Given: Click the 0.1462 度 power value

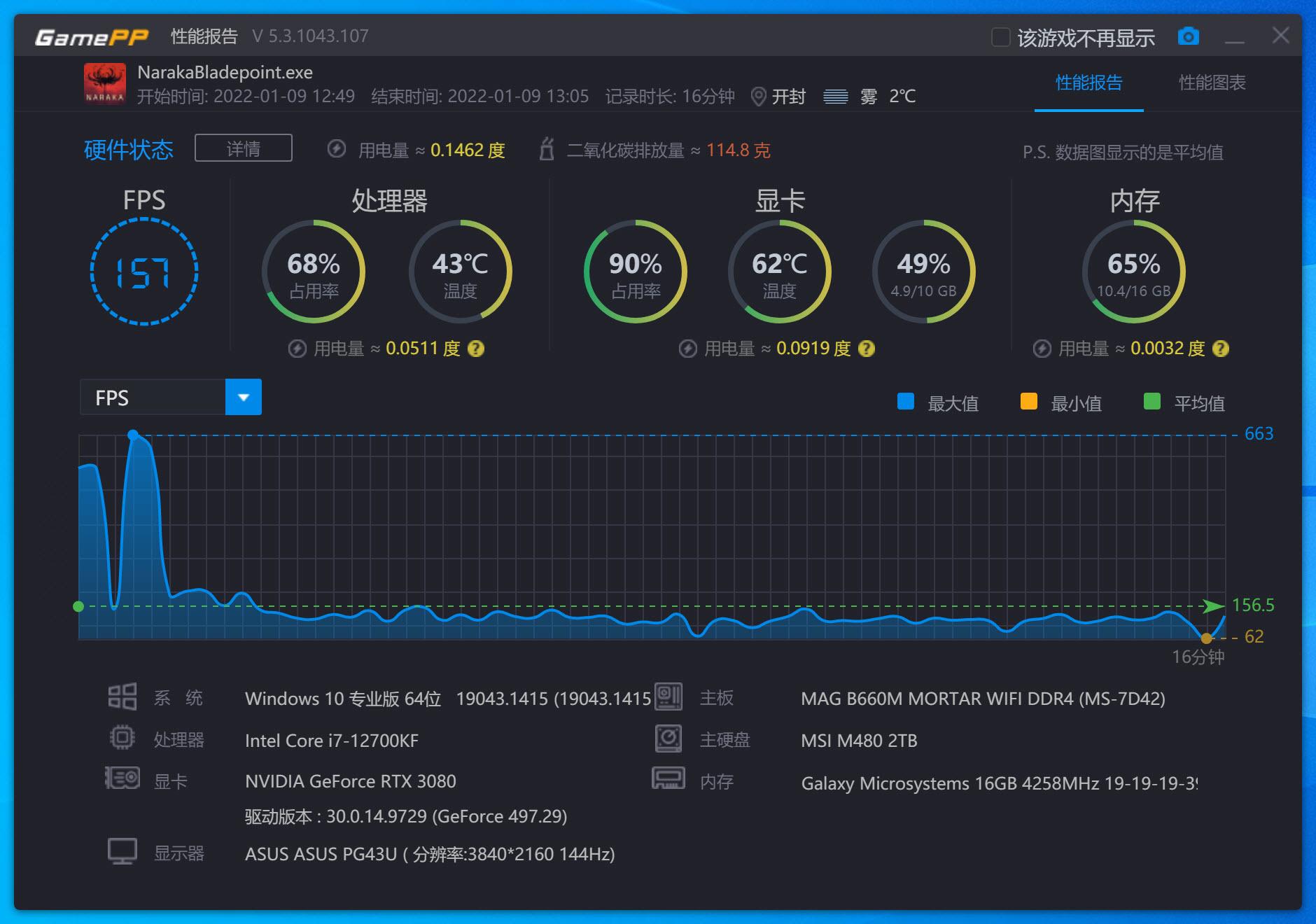Looking at the screenshot, I should (x=468, y=150).
